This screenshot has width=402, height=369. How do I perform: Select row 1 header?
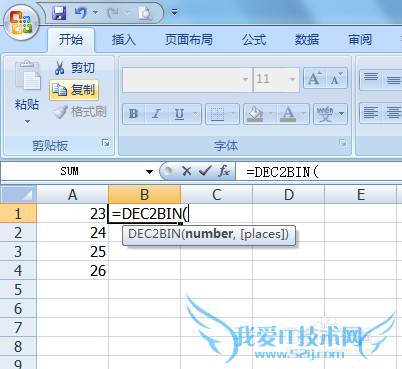(18, 213)
